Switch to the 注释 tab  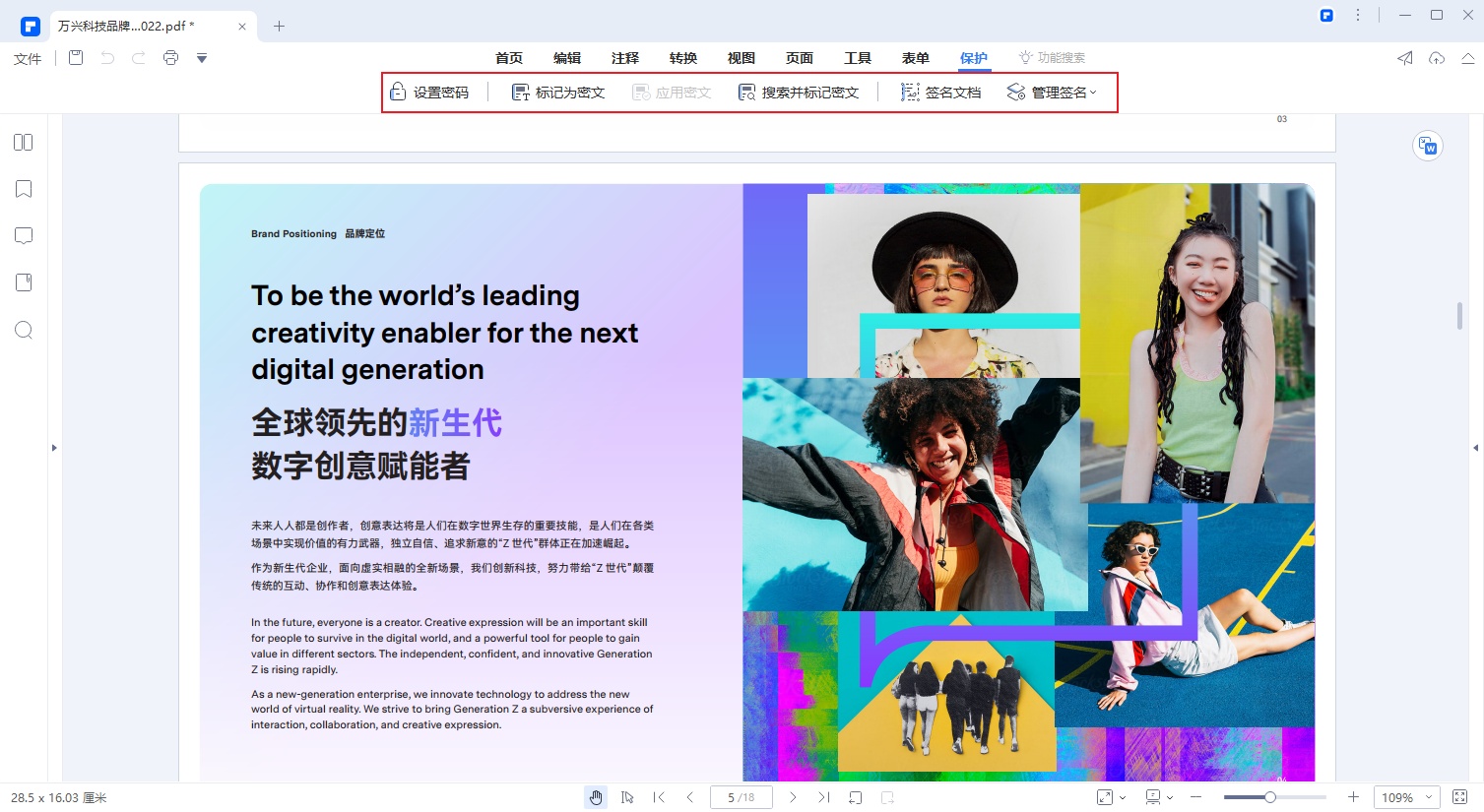[x=624, y=58]
